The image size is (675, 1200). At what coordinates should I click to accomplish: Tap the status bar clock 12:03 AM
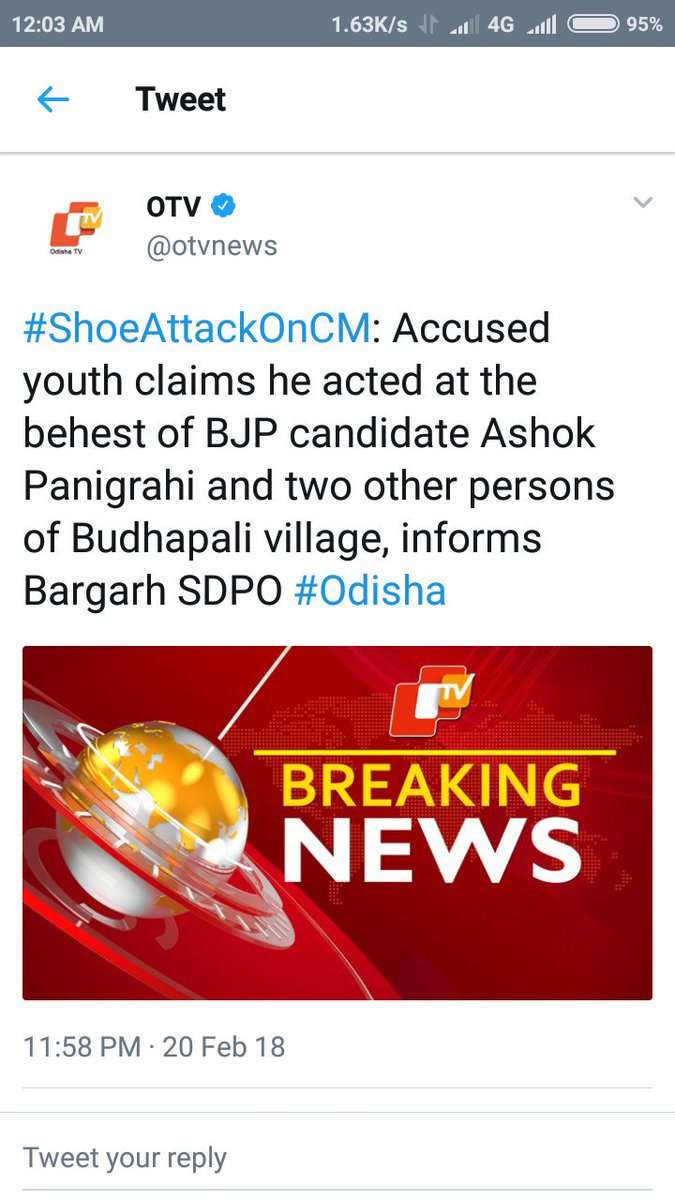pos(59,24)
